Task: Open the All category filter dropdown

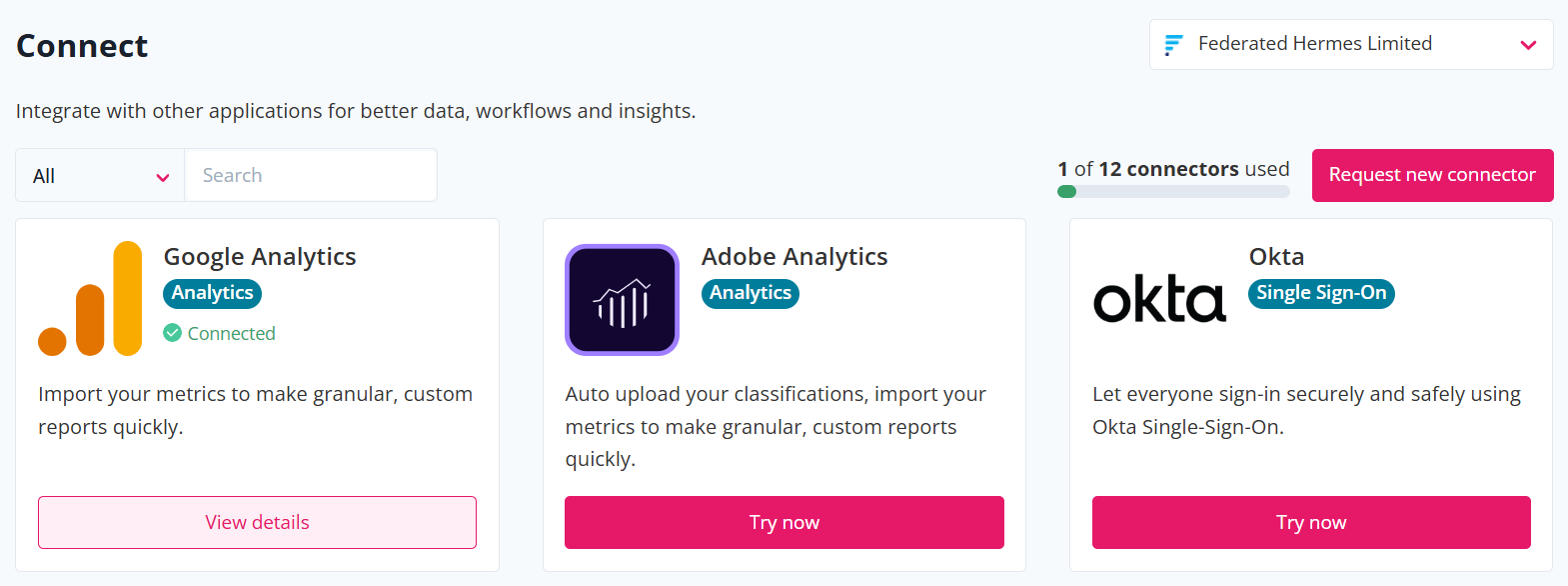Action: click(x=100, y=176)
